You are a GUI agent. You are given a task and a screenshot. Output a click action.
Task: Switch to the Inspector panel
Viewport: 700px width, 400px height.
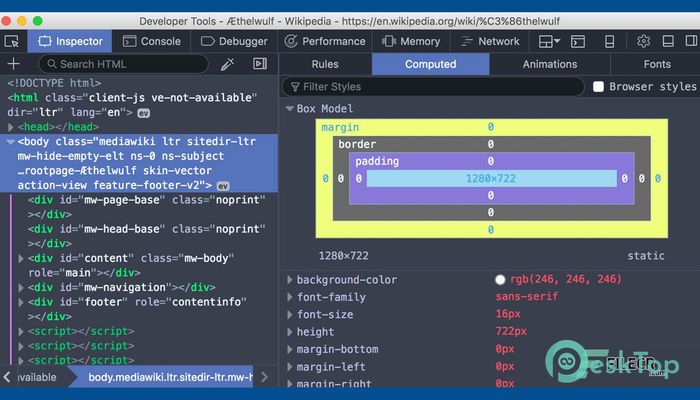point(70,42)
